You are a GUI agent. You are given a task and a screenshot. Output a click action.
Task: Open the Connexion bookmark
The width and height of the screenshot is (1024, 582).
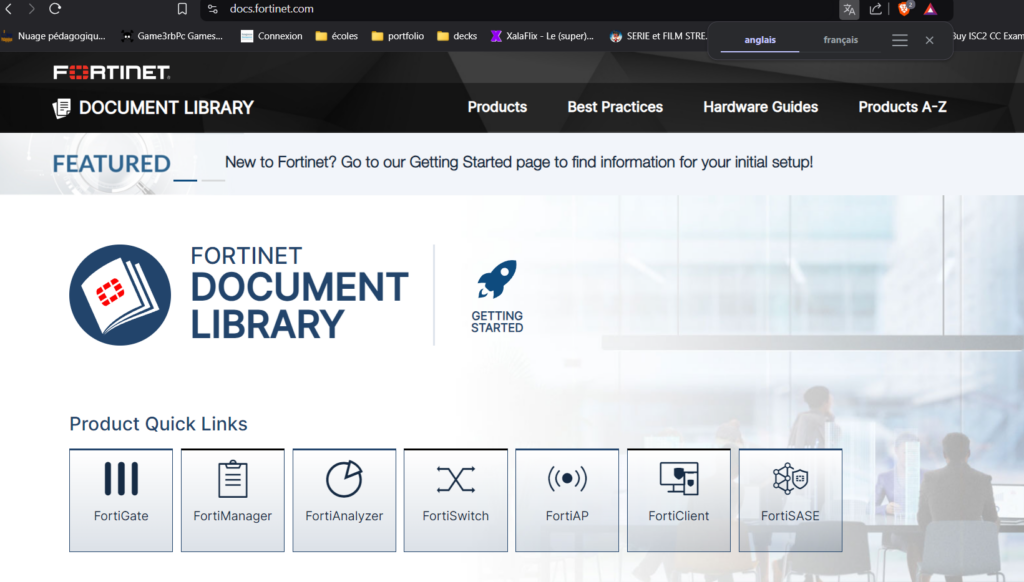(x=272, y=36)
